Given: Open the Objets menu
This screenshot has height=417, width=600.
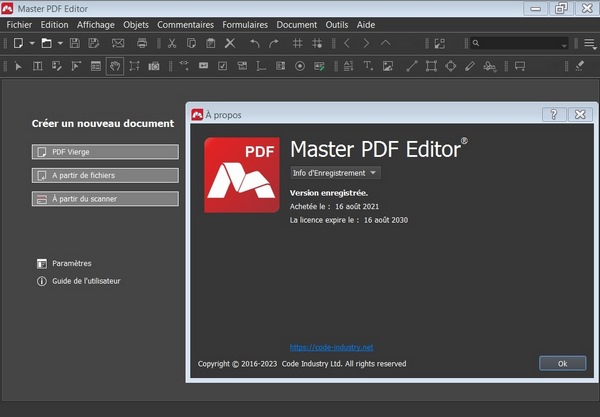Looking at the screenshot, I should click(136, 25).
